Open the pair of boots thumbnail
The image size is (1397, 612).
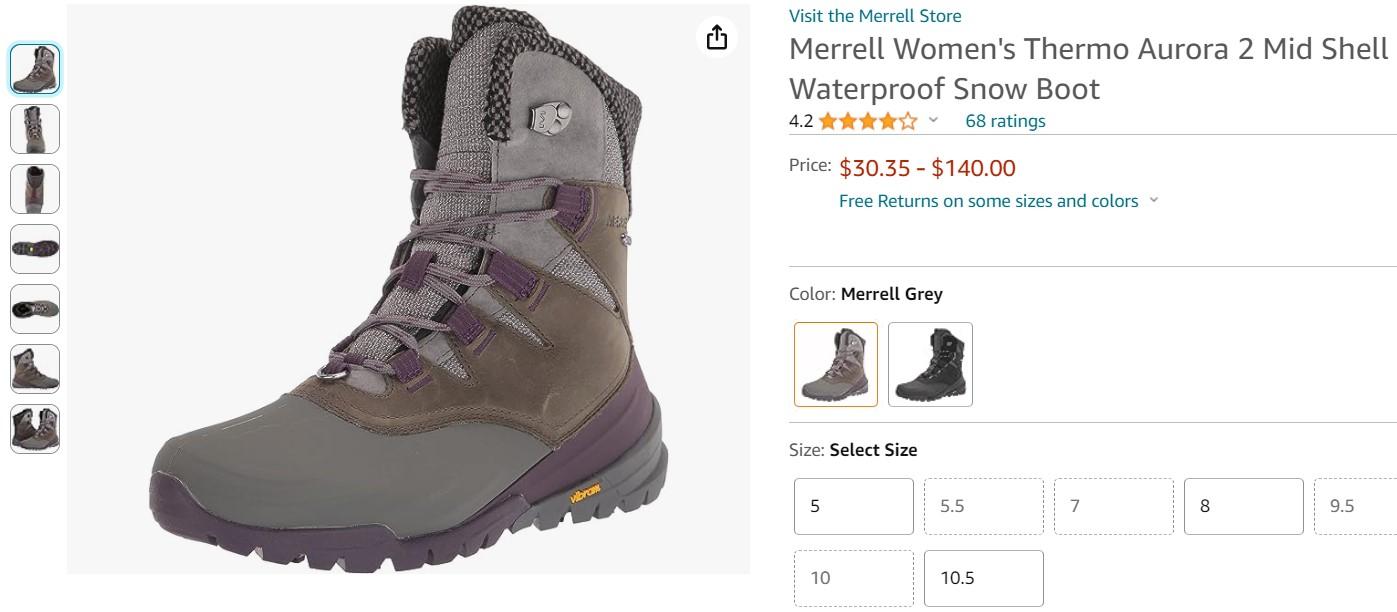(x=35, y=429)
